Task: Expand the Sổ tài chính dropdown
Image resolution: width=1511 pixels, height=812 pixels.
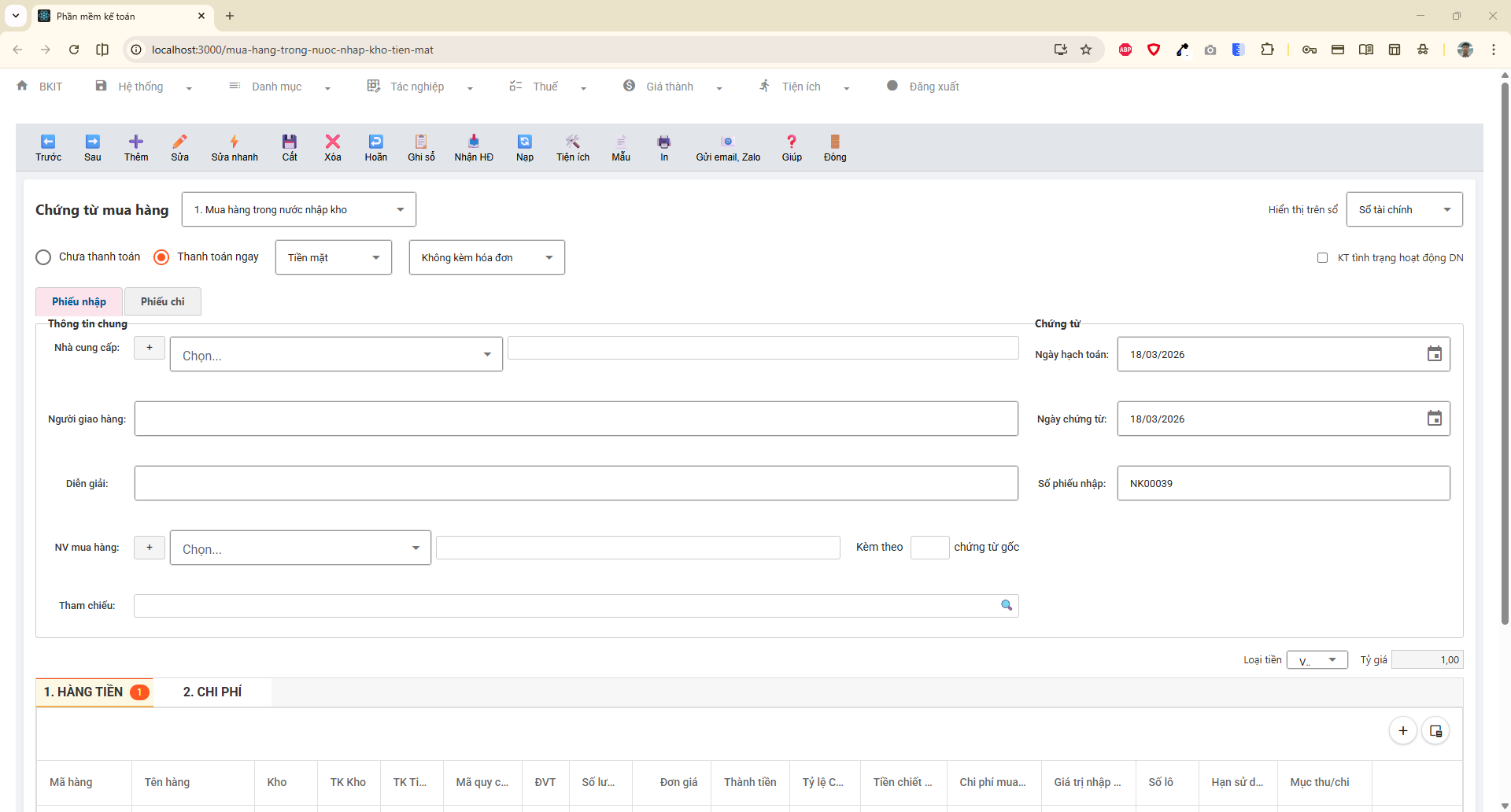Action: pyautogui.click(x=1403, y=210)
